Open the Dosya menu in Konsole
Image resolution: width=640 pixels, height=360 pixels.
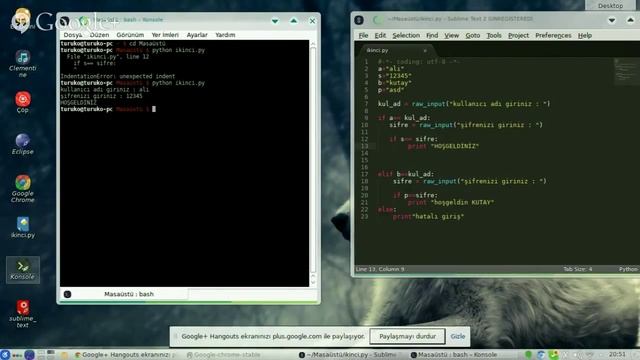(x=73, y=35)
